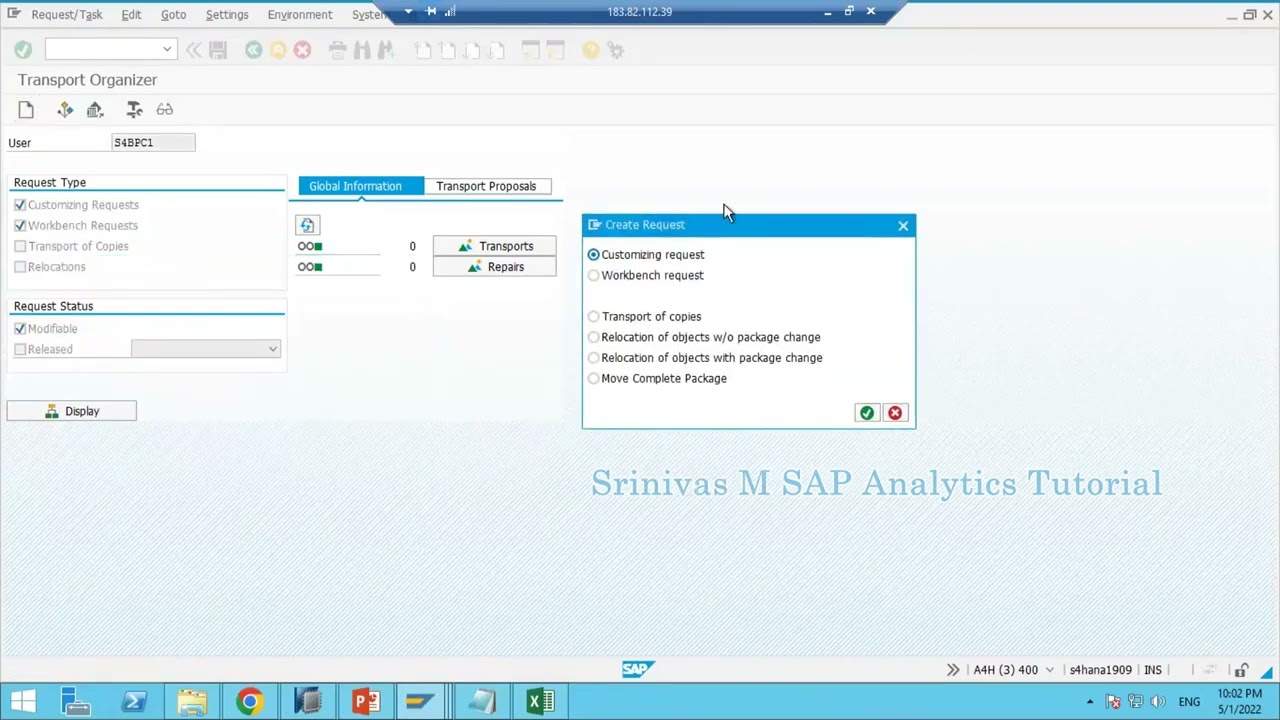Click the INS insert mode indicator
Image resolution: width=1280 pixels, height=720 pixels.
point(1153,670)
